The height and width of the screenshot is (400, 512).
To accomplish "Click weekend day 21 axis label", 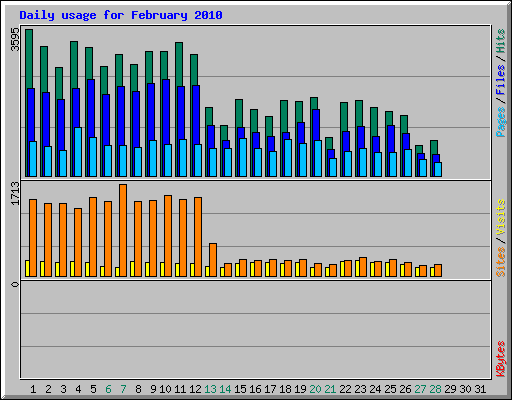I will pos(330,389).
